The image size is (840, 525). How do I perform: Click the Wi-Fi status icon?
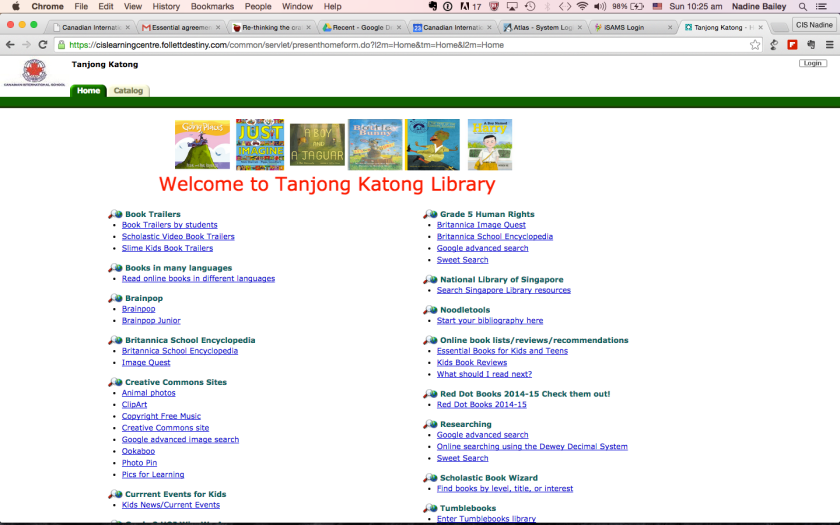point(582,6)
